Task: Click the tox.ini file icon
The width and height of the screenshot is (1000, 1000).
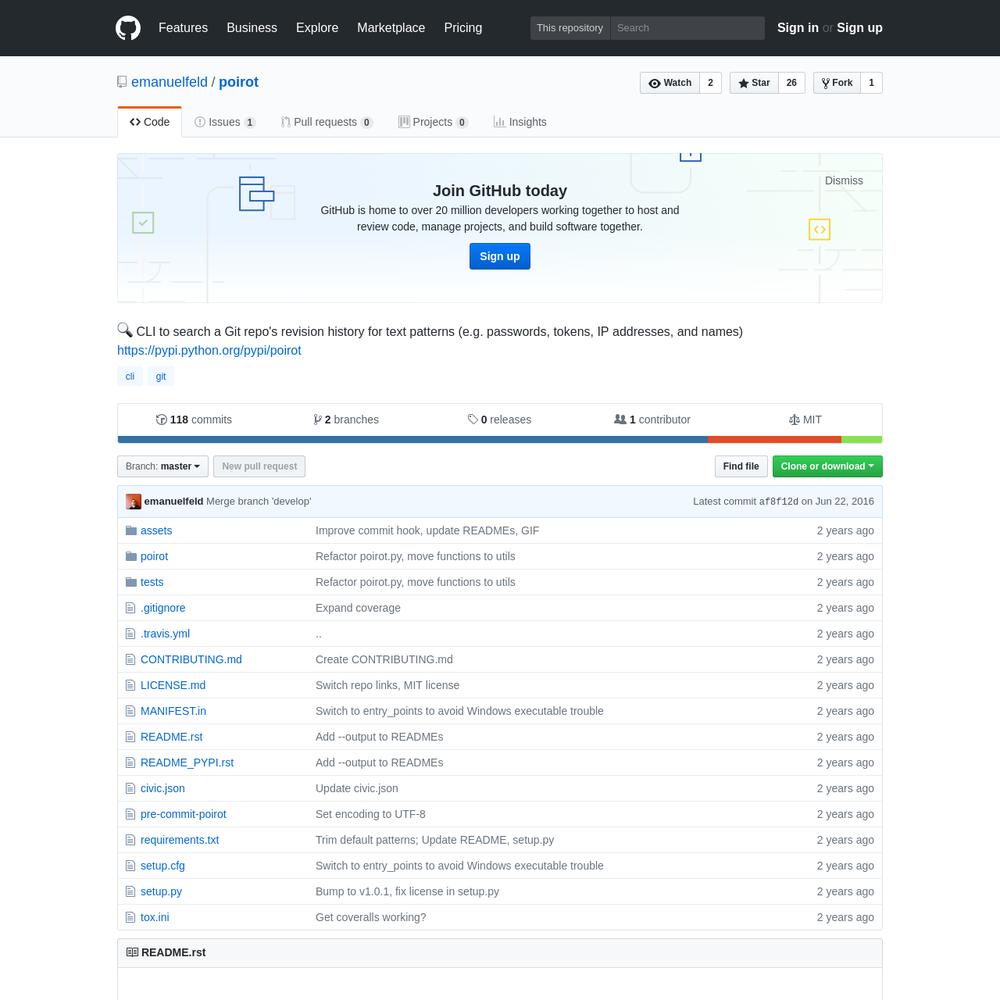Action: (131, 917)
